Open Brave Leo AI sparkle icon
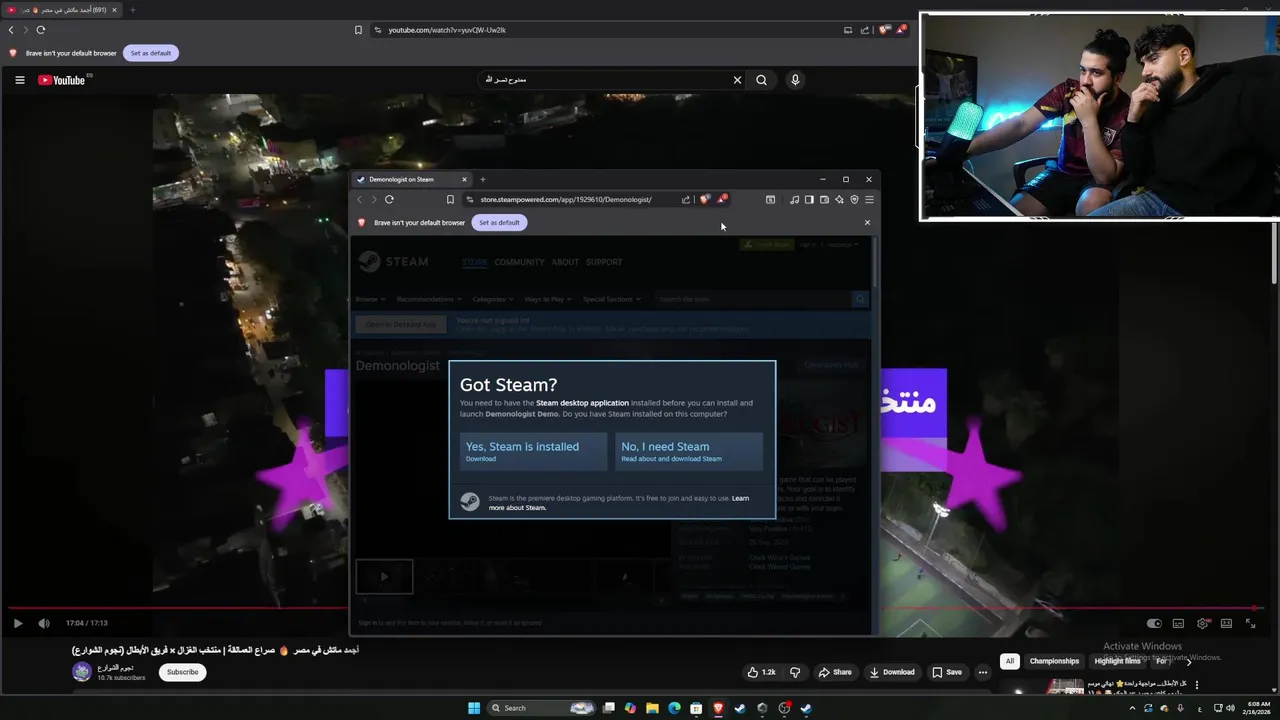 (x=839, y=199)
